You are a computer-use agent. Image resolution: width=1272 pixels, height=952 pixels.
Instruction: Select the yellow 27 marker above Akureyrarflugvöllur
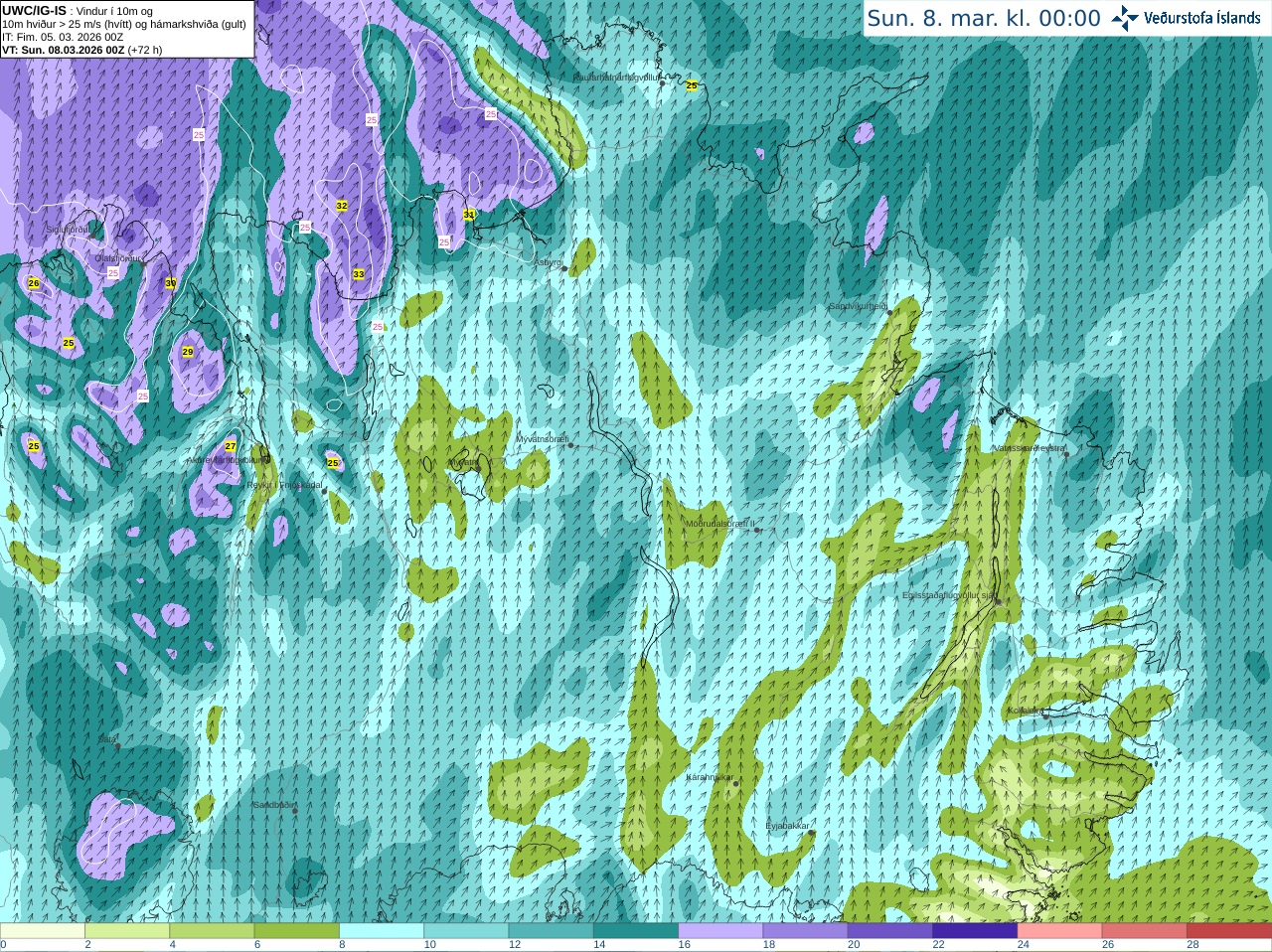tap(231, 446)
